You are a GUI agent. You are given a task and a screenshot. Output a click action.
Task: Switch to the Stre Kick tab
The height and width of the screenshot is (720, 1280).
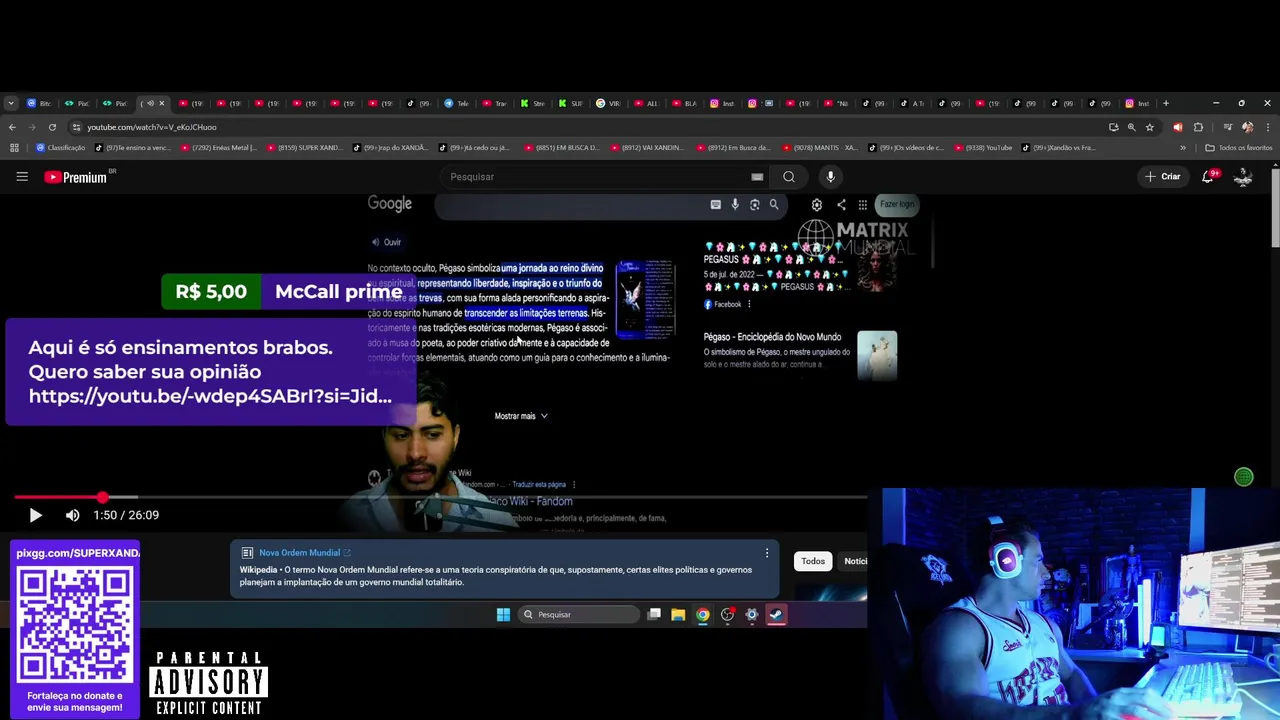[533, 103]
